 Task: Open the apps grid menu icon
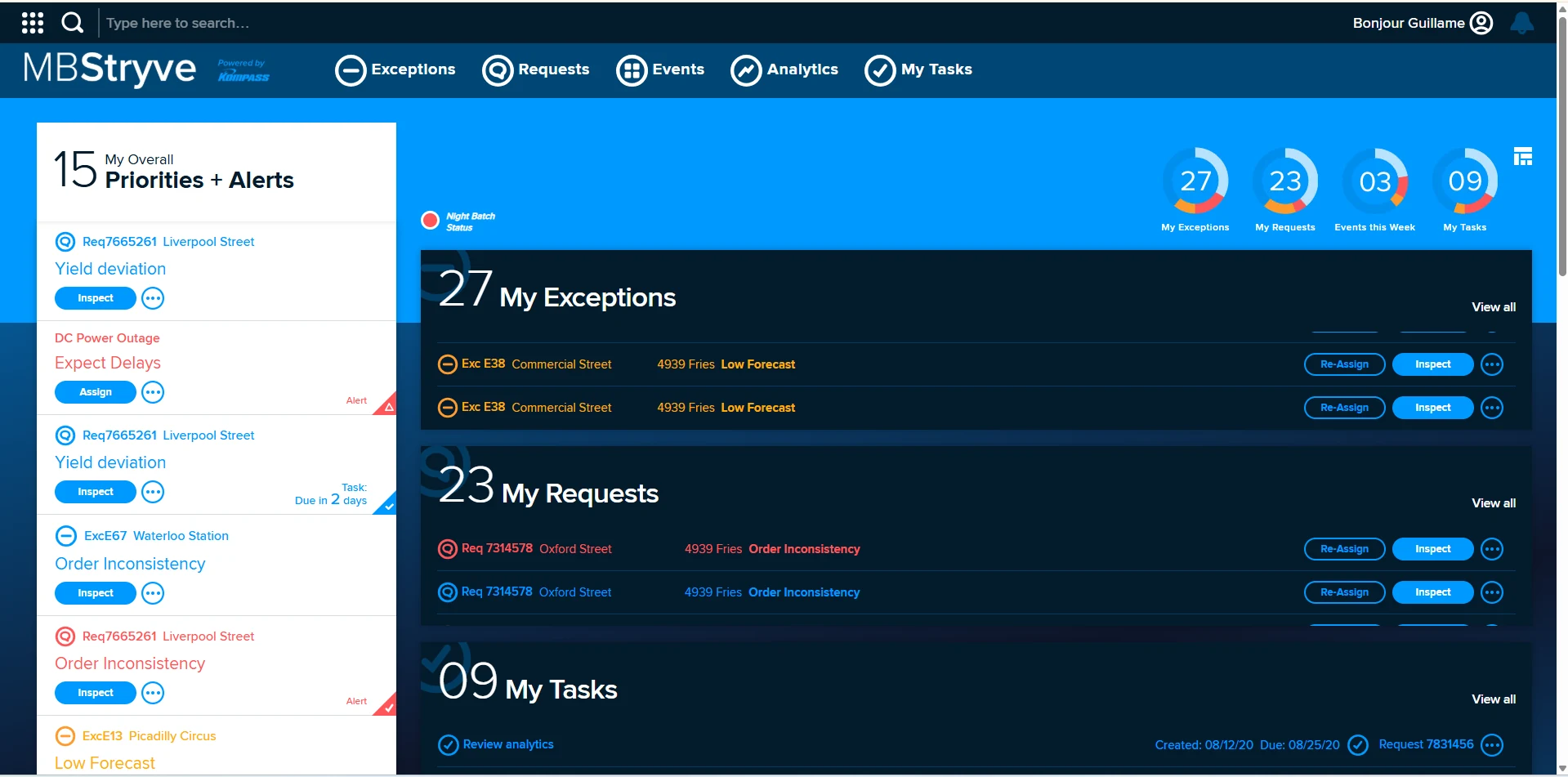pos(33,23)
